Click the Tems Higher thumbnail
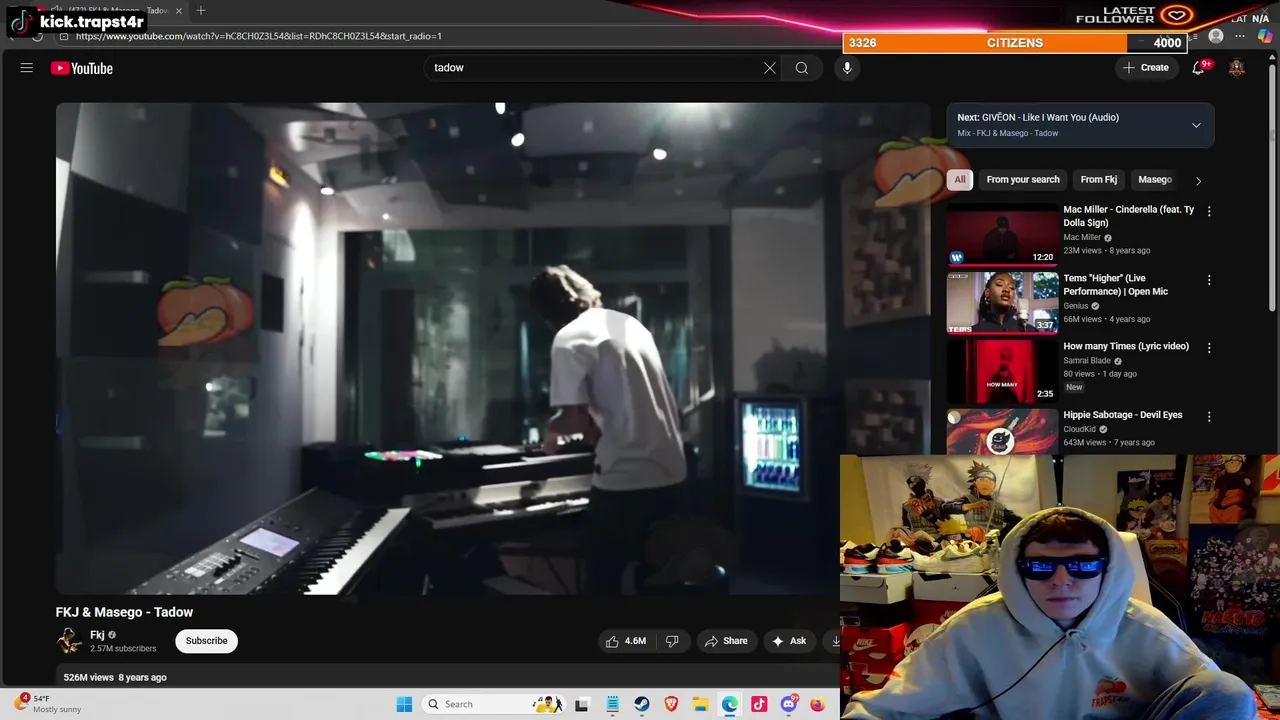The width and height of the screenshot is (1280, 720). 1002,302
